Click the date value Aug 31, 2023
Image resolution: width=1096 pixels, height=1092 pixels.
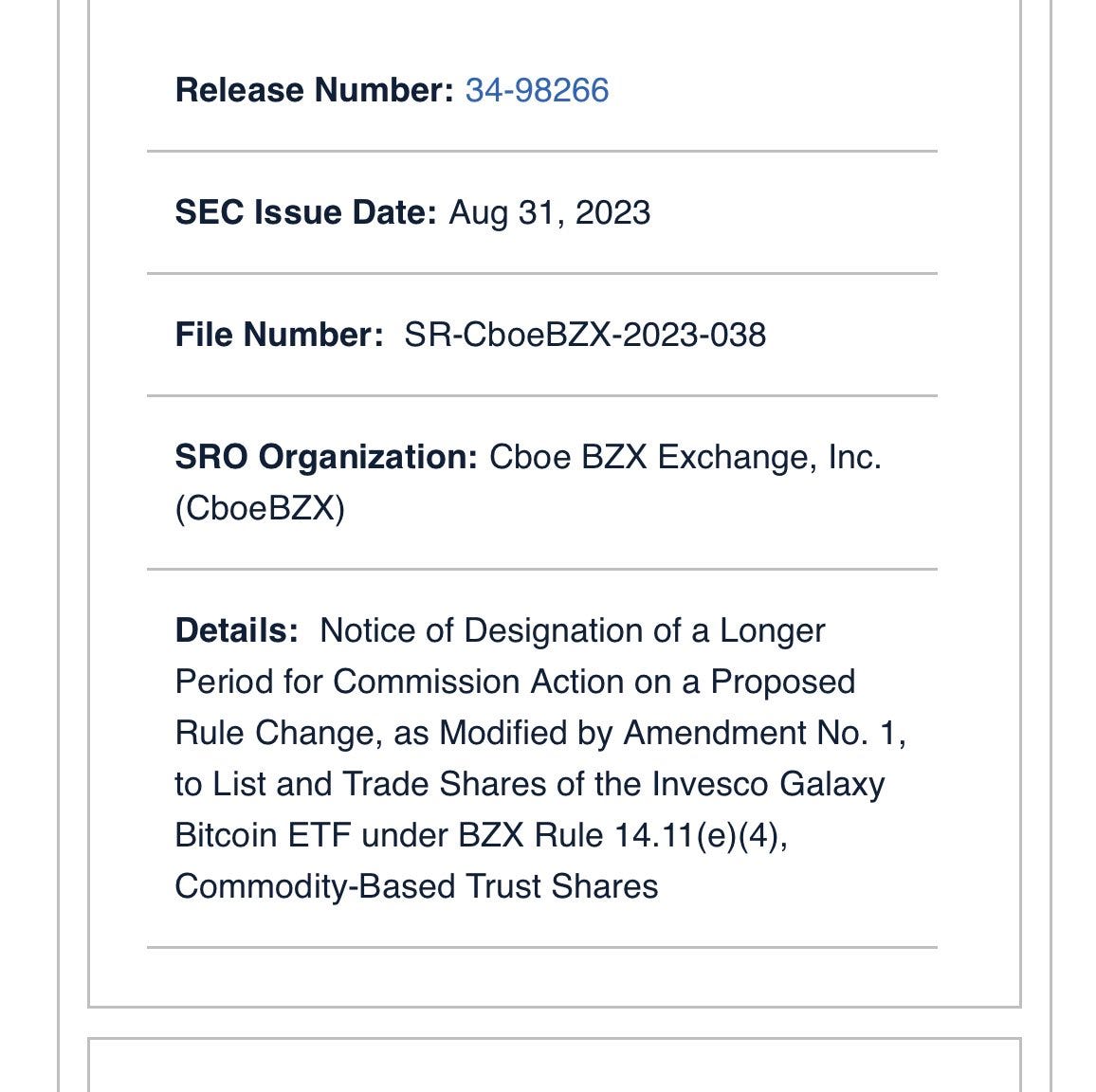click(549, 212)
